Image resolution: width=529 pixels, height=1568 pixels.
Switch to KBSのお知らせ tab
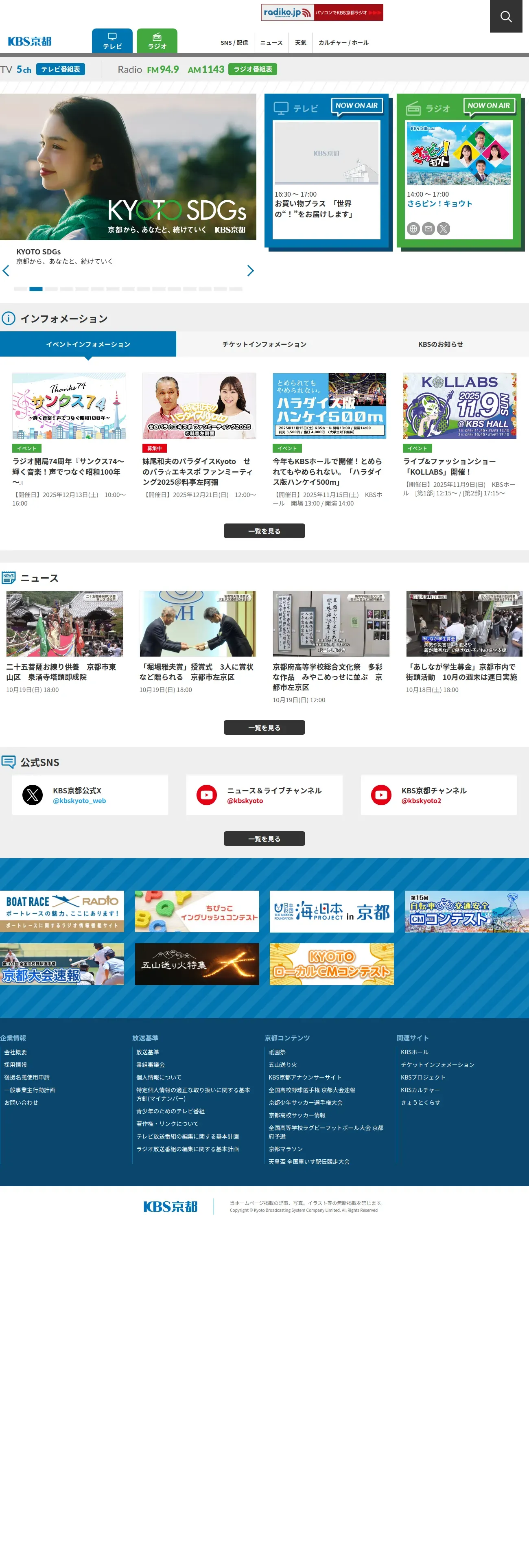(441, 344)
